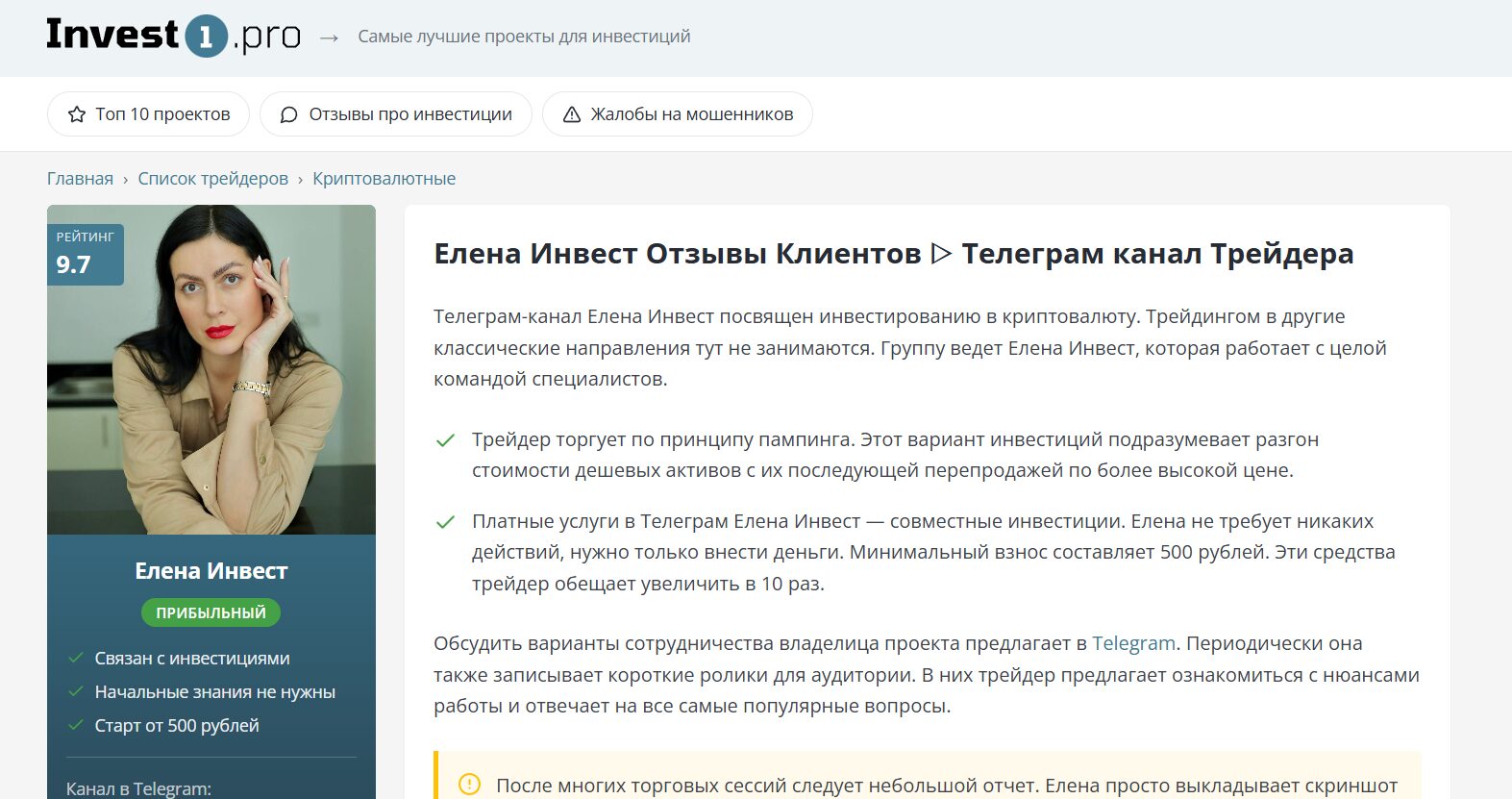Open Список трейдеров breadcrumb link
Screen dimensions: 1512x799
(x=212, y=179)
